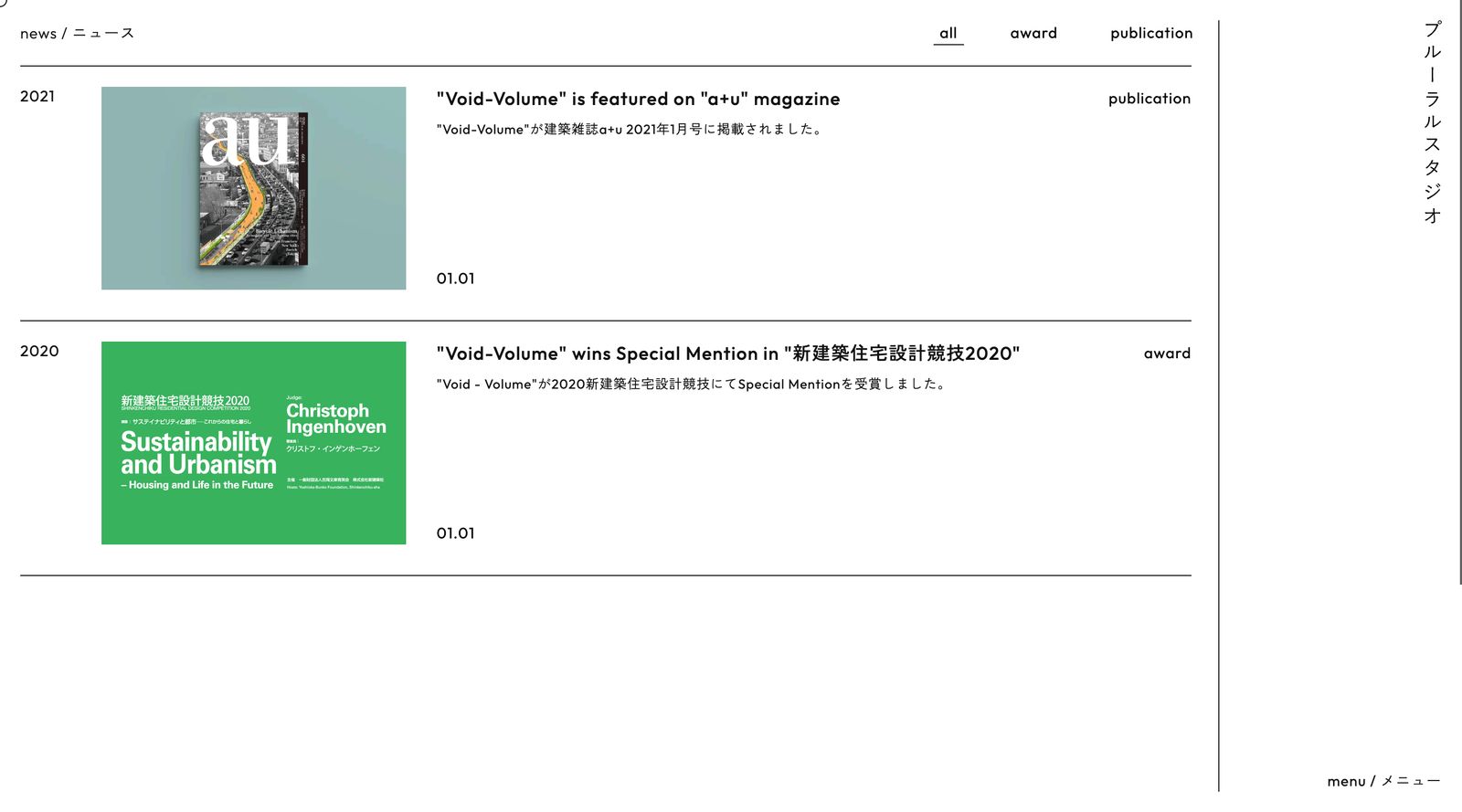Click the 2021 year label
This screenshot has height=812, width=1462.
tap(37, 97)
